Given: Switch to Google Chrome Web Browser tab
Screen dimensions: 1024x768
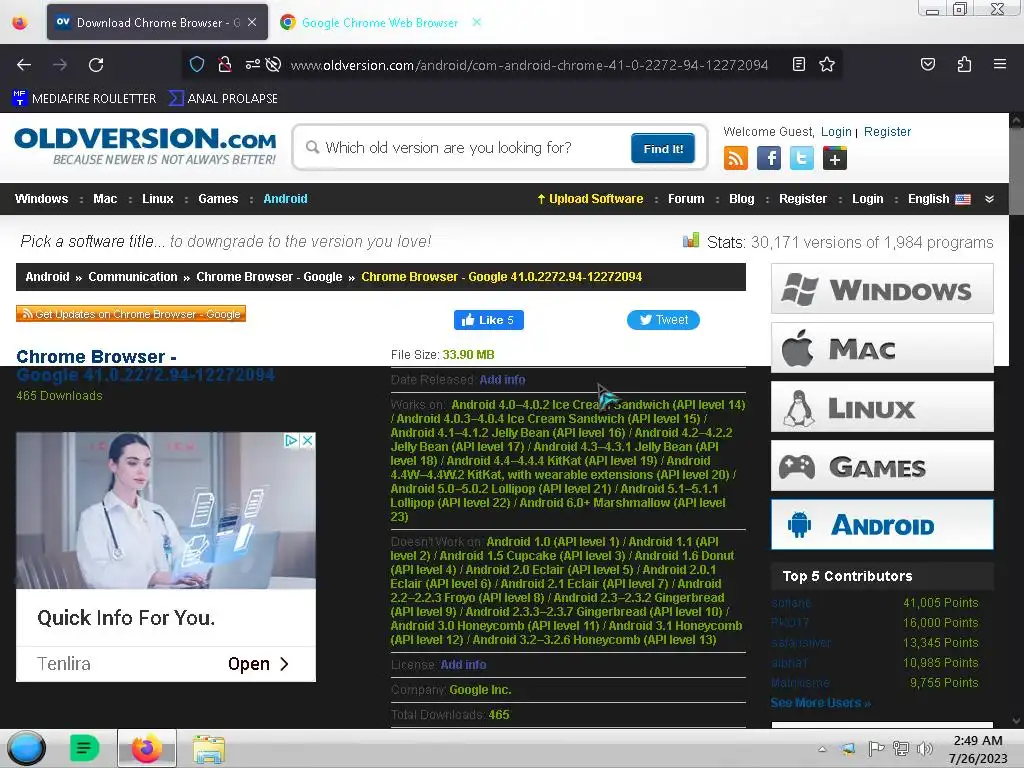Looking at the screenshot, I should [x=379, y=22].
